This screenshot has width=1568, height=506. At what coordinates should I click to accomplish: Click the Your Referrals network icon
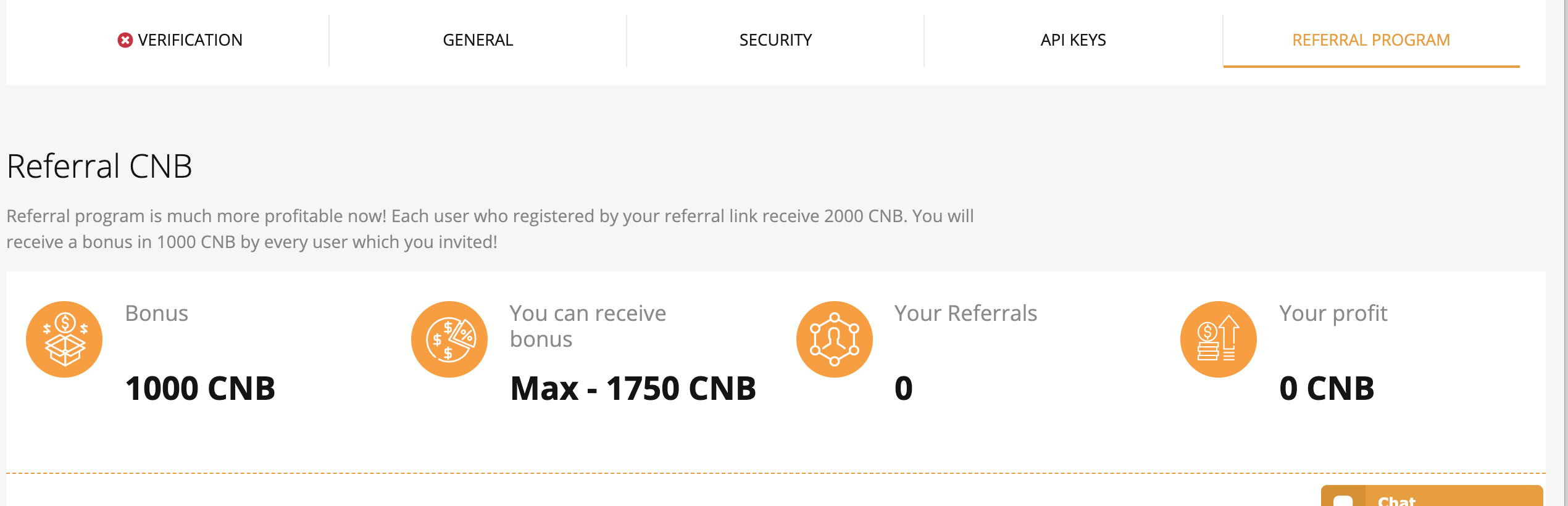pyautogui.click(x=834, y=339)
